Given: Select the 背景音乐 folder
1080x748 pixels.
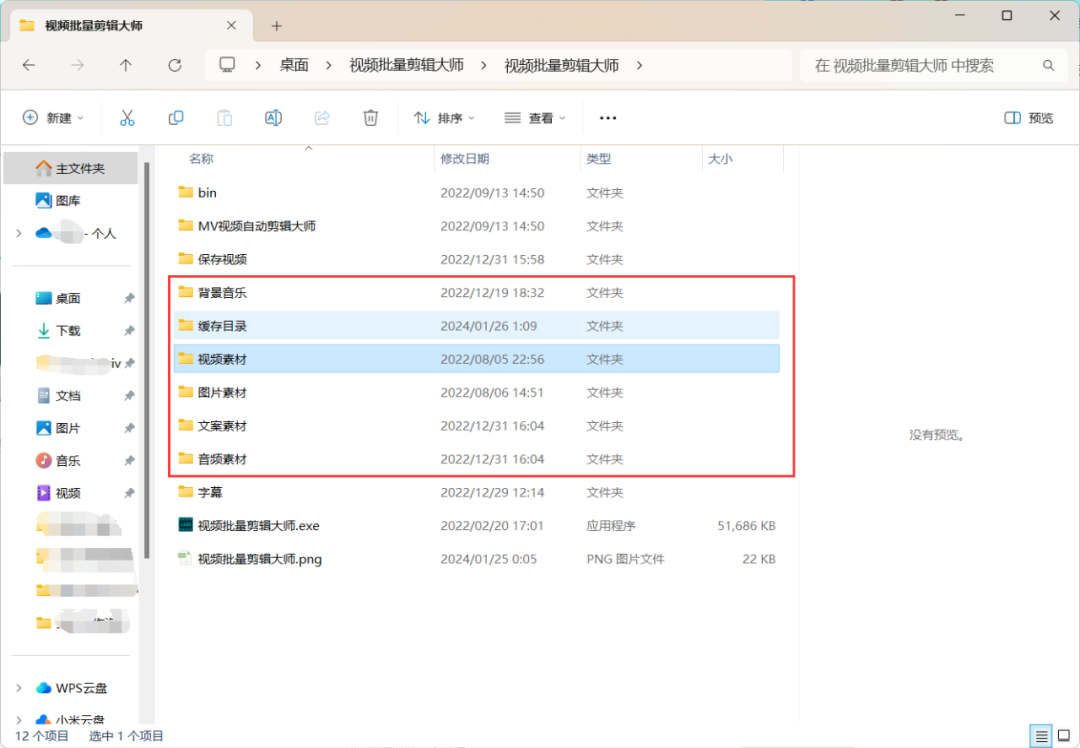Looking at the screenshot, I should coord(476,293).
